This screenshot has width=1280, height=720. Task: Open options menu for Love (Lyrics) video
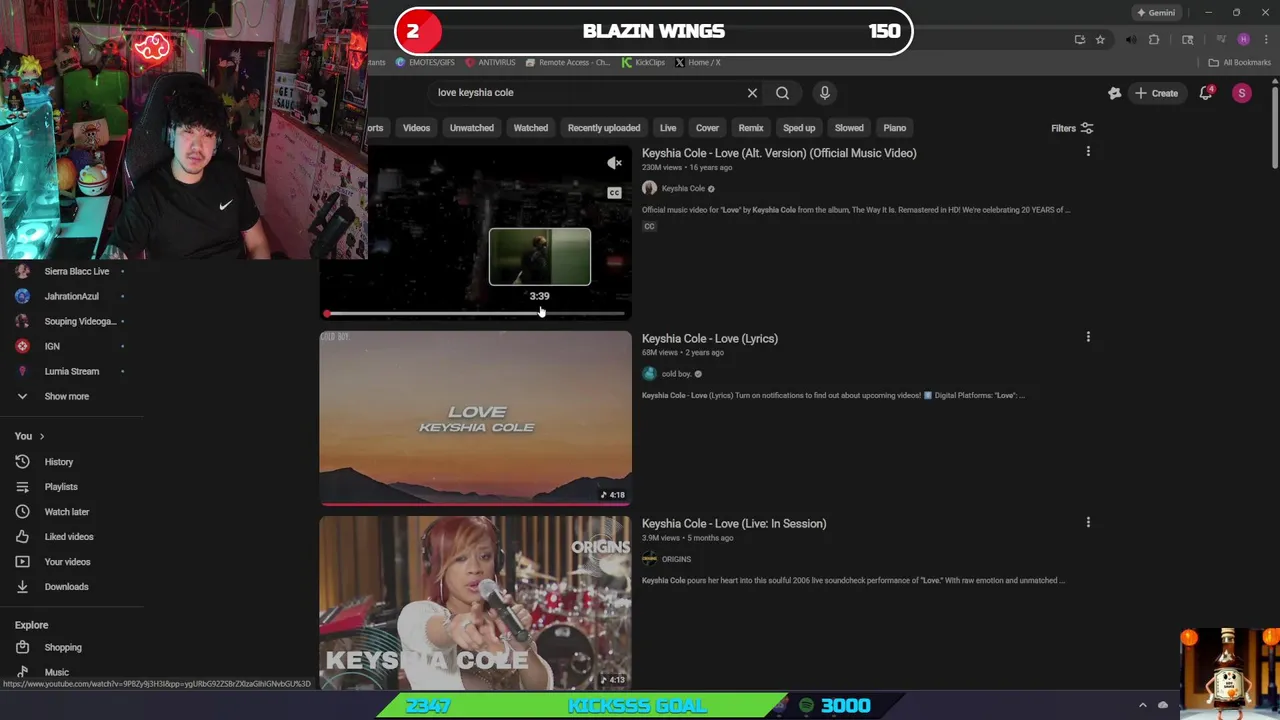tap(1088, 337)
